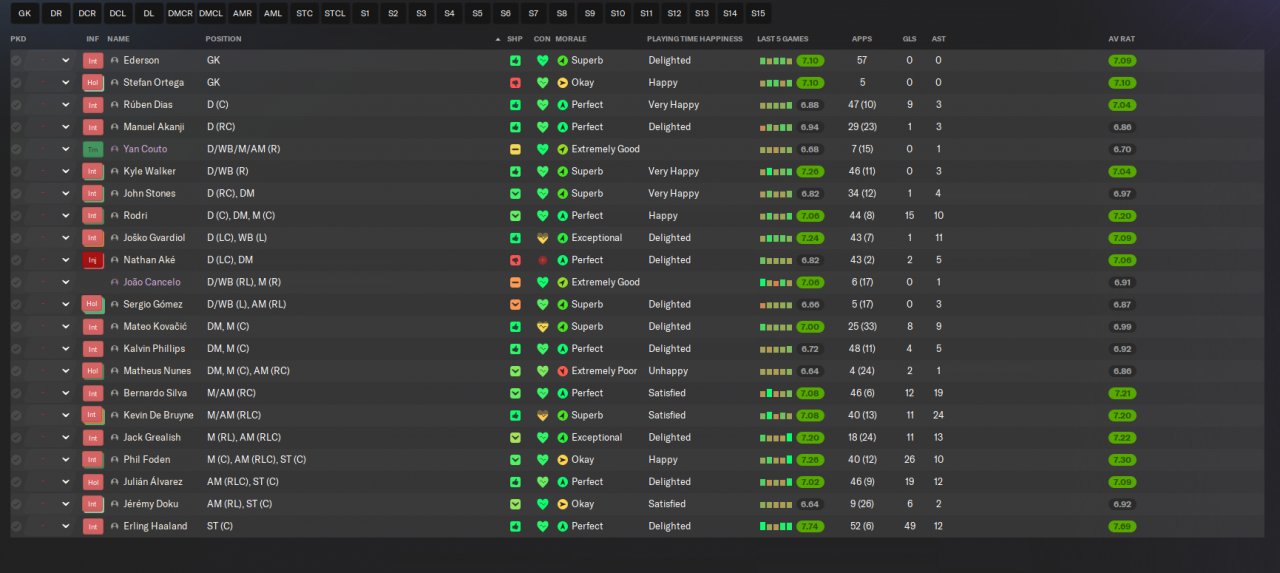Click Erling Haaland's last 5 games form bars
The height and width of the screenshot is (573, 1280).
coord(776,526)
